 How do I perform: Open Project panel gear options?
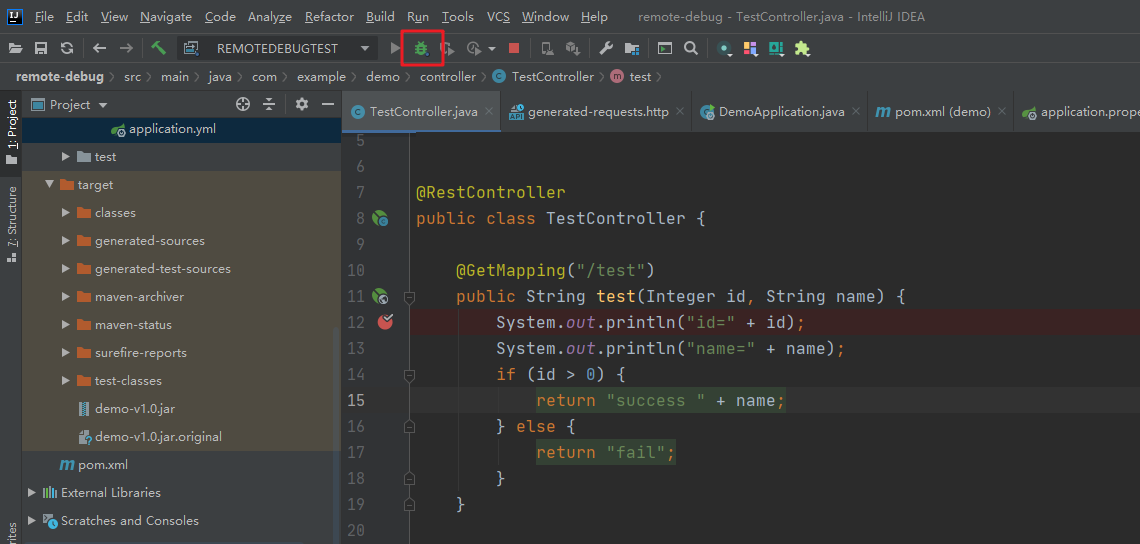pos(302,105)
